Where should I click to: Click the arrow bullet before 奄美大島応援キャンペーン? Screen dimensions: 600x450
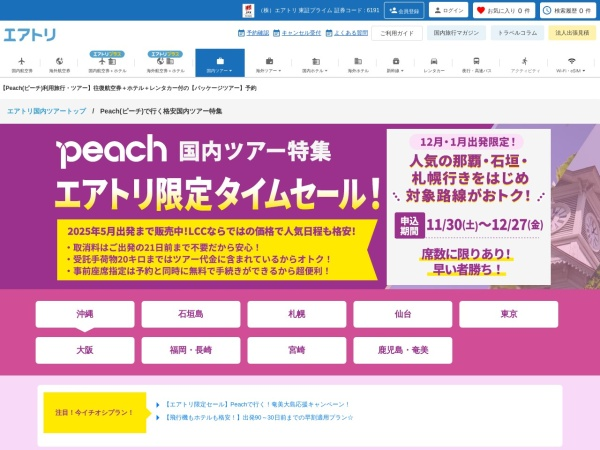click(158, 405)
